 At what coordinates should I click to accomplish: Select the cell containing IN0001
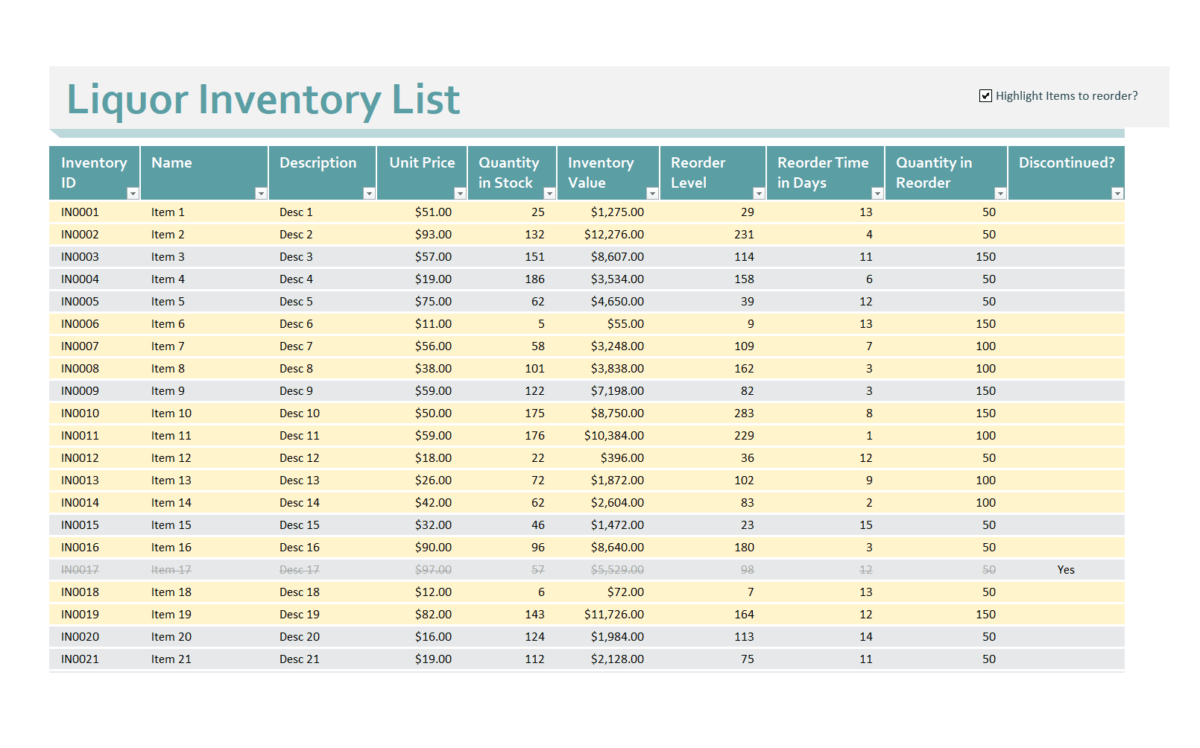(x=79, y=211)
